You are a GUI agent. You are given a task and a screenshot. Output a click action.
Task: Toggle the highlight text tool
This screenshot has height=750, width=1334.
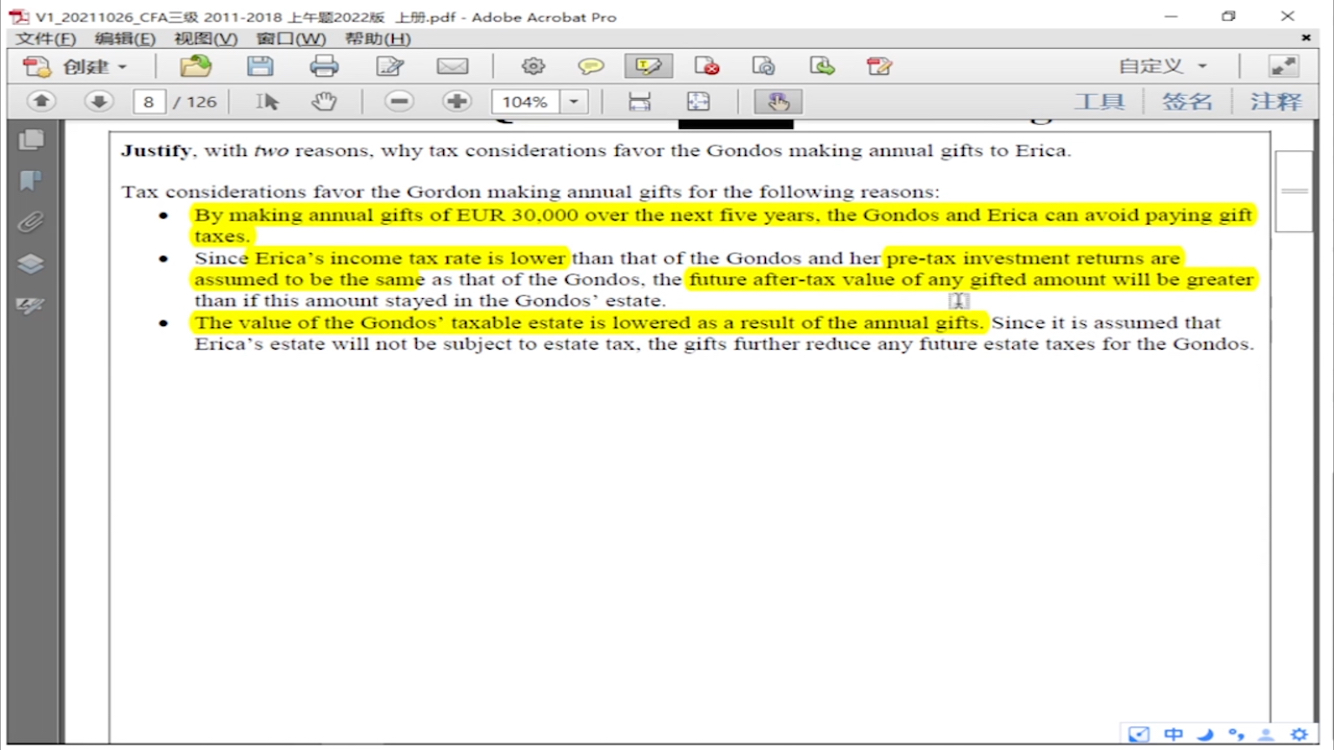coord(648,67)
